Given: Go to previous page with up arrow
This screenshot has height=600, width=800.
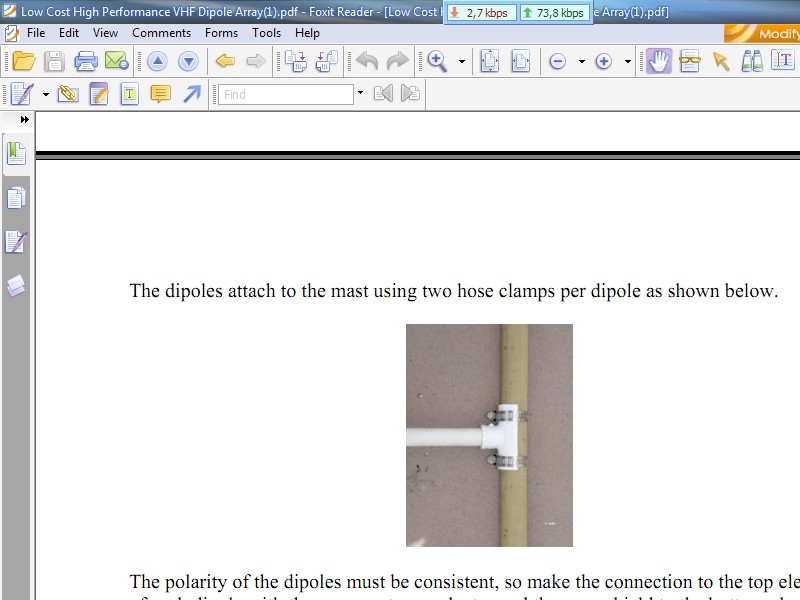Looking at the screenshot, I should pos(158,62).
